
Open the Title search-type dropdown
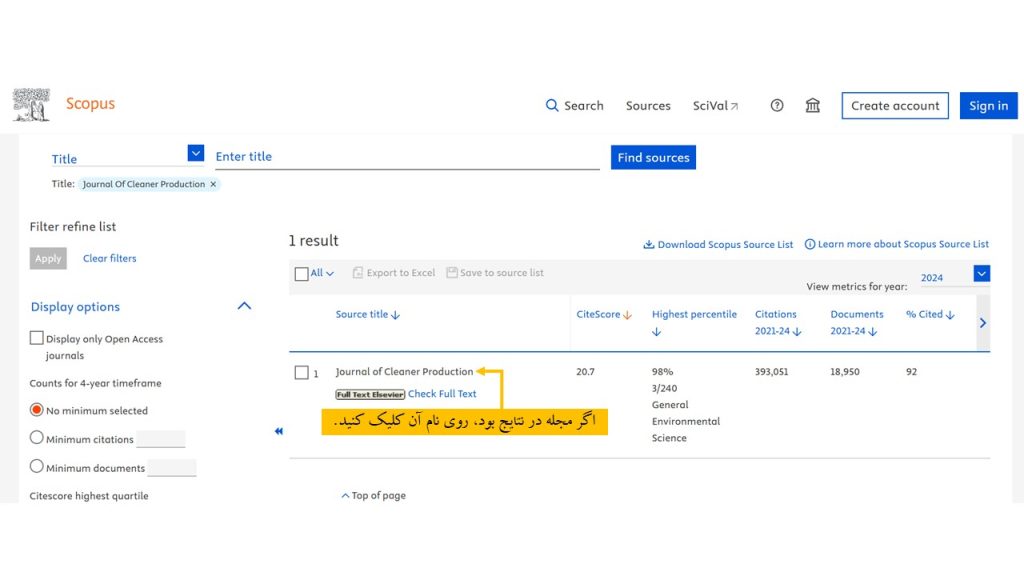(195, 153)
